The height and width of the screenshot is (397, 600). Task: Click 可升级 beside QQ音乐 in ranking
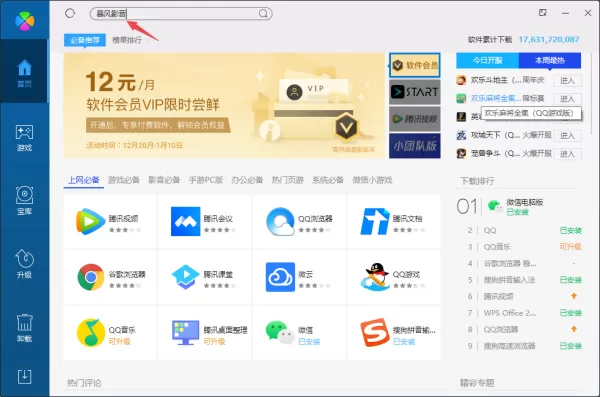571,247
